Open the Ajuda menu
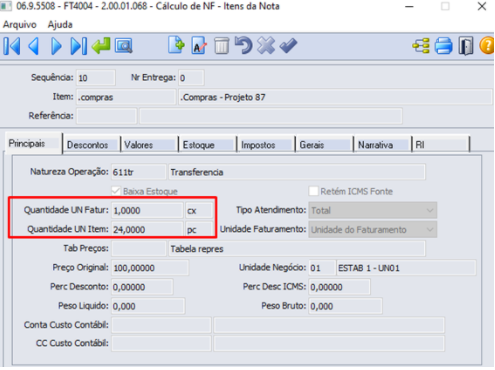The height and width of the screenshot is (370, 495). (60, 25)
